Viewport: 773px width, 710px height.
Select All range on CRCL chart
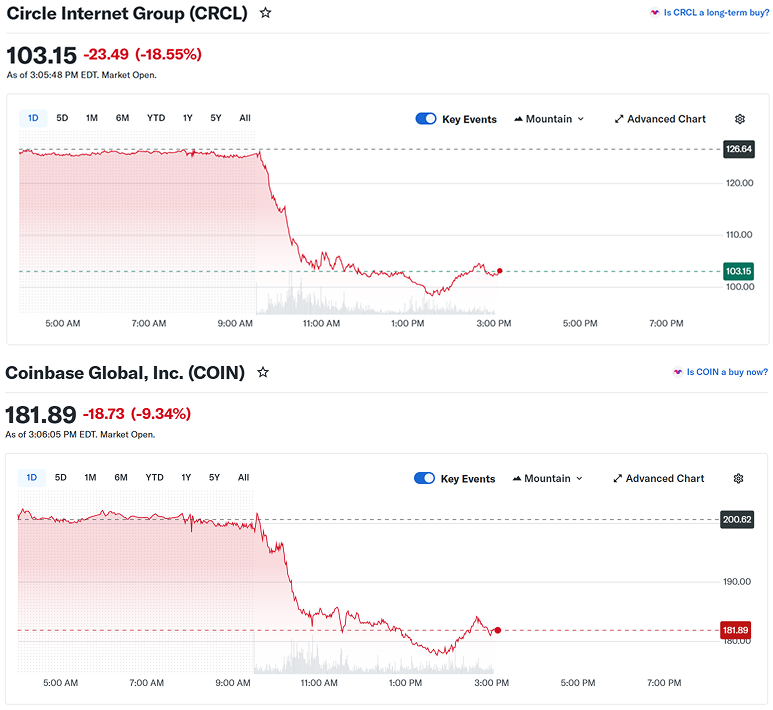pos(245,118)
